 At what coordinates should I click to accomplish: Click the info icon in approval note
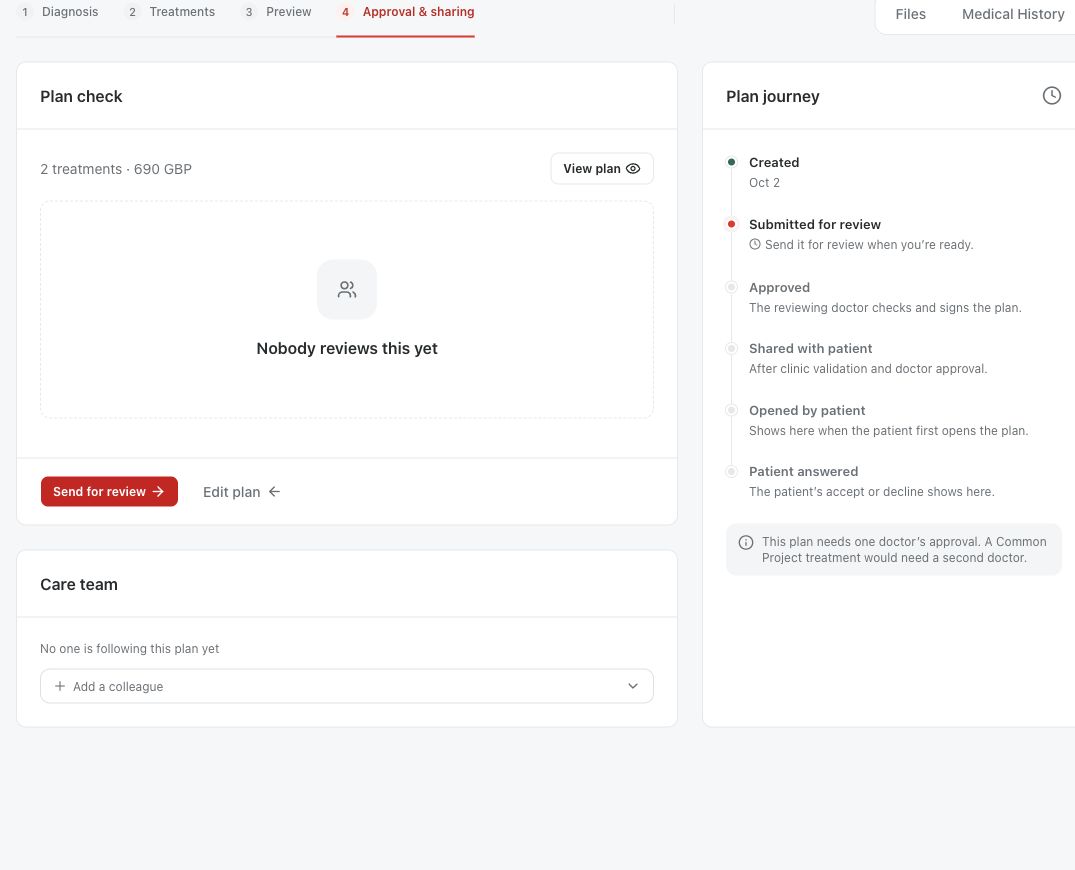[746, 542]
